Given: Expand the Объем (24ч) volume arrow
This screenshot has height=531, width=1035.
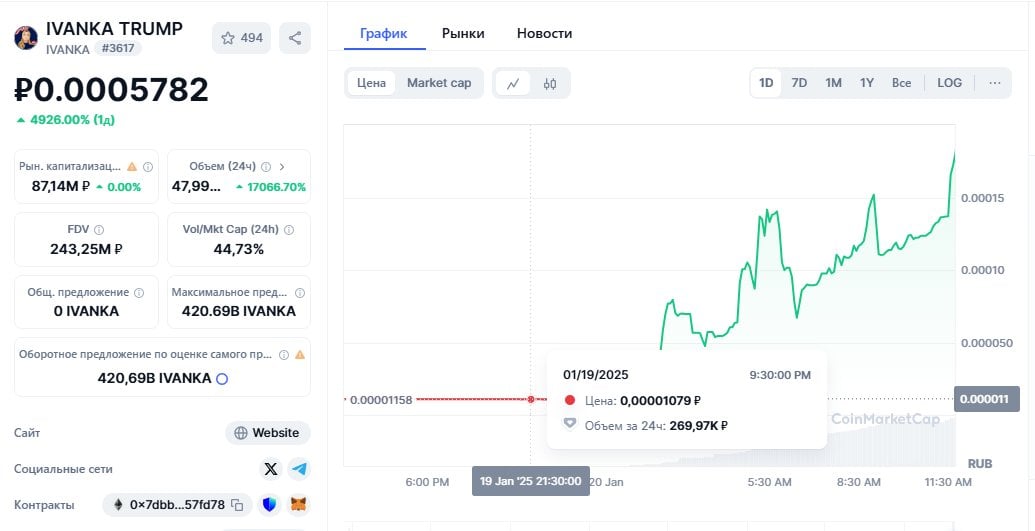Looking at the screenshot, I should (282, 166).
